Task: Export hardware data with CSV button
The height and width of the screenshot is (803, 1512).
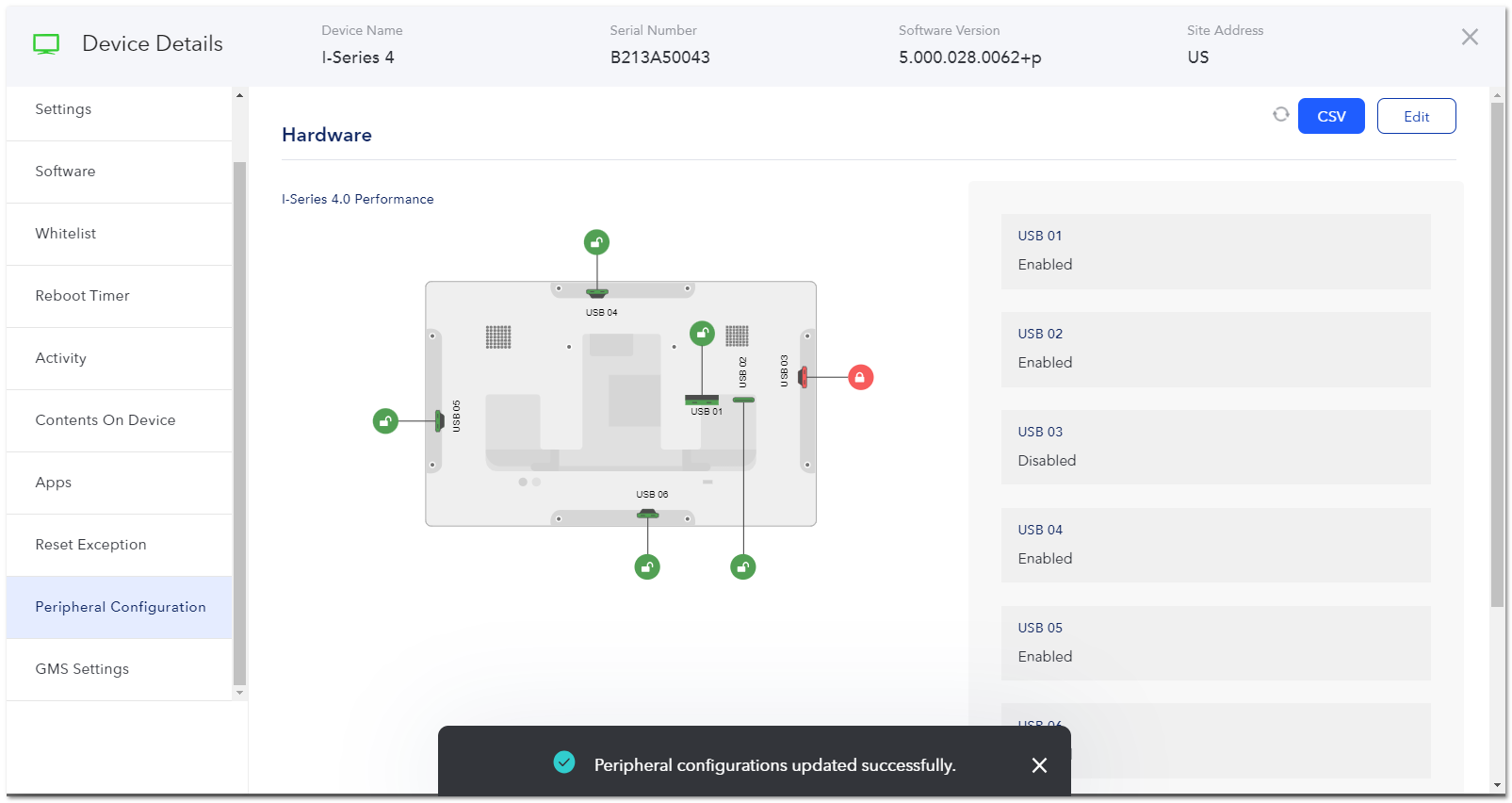Action: pyautogui.click(x=1331, y=116)
